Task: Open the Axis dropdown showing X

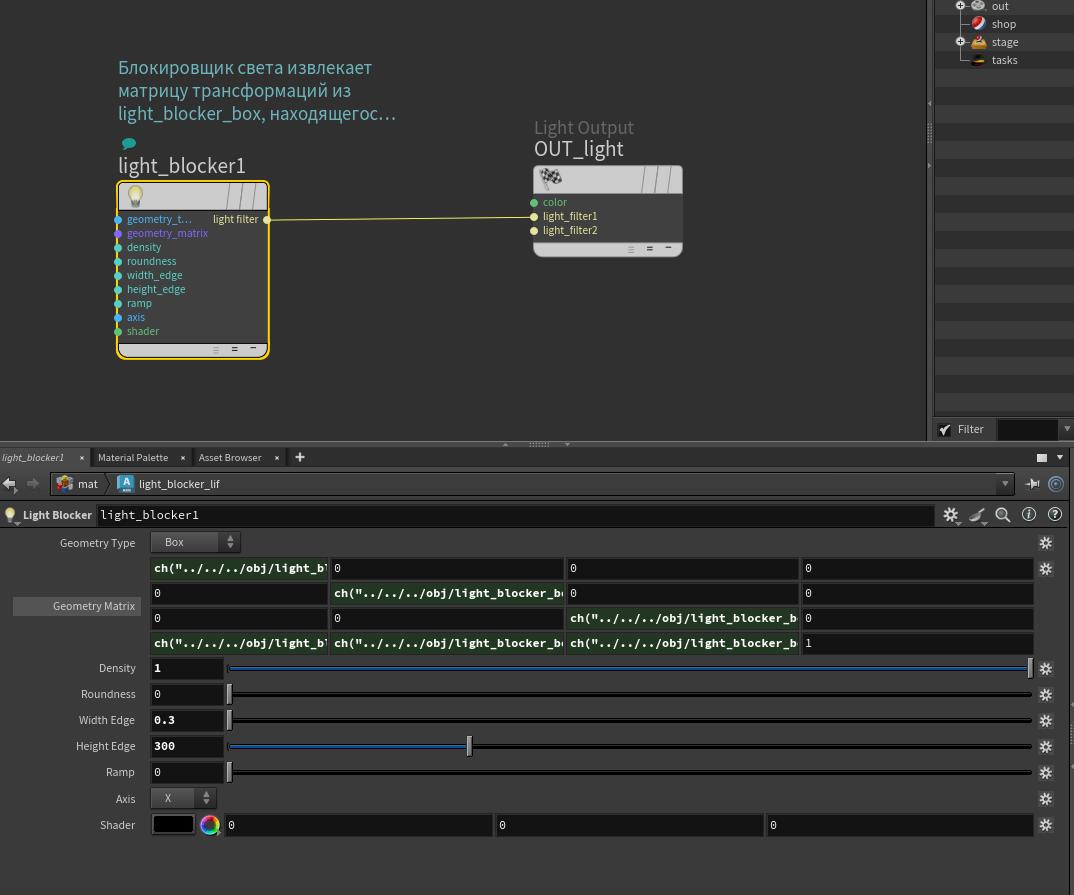Action: (x=183, y=798)
